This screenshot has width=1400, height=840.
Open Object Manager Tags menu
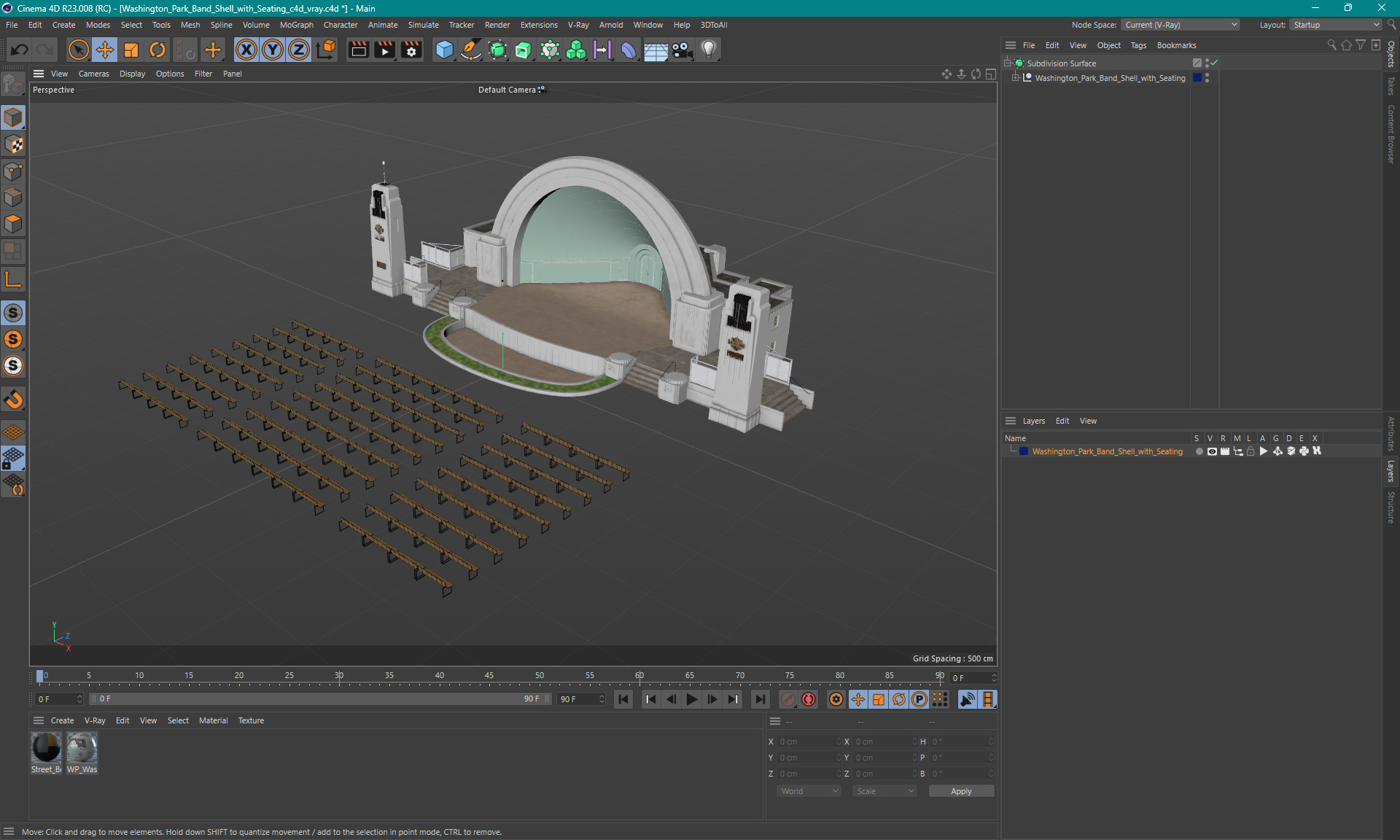[1138, 45]
